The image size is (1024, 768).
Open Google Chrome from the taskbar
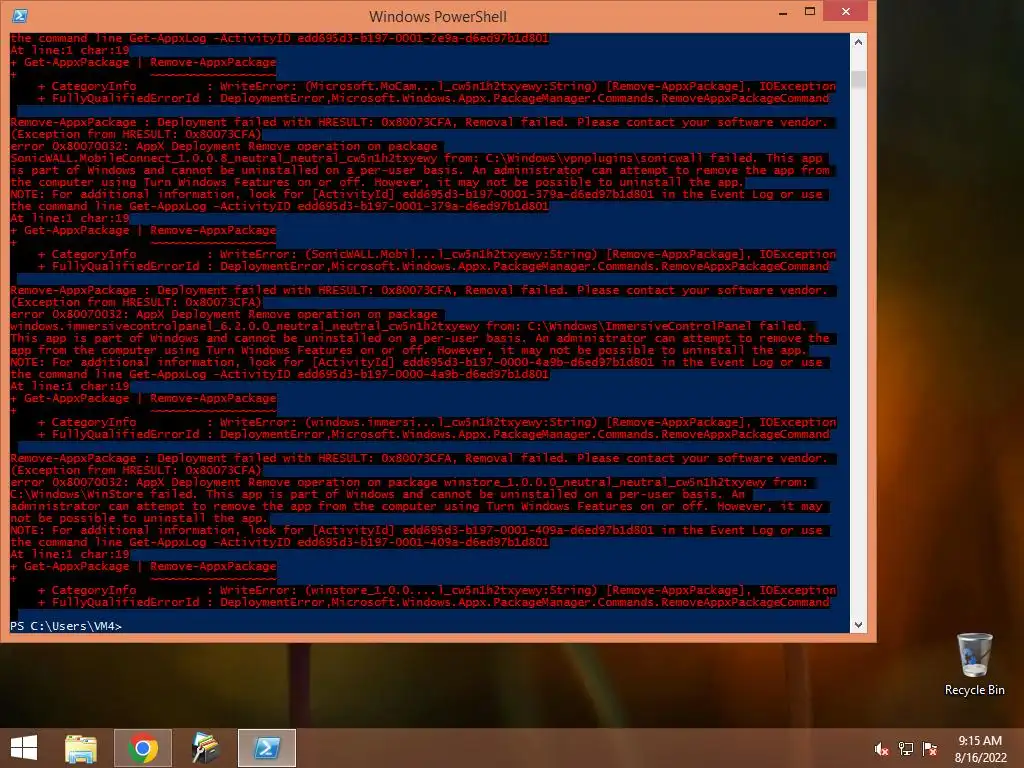point(143,748)
